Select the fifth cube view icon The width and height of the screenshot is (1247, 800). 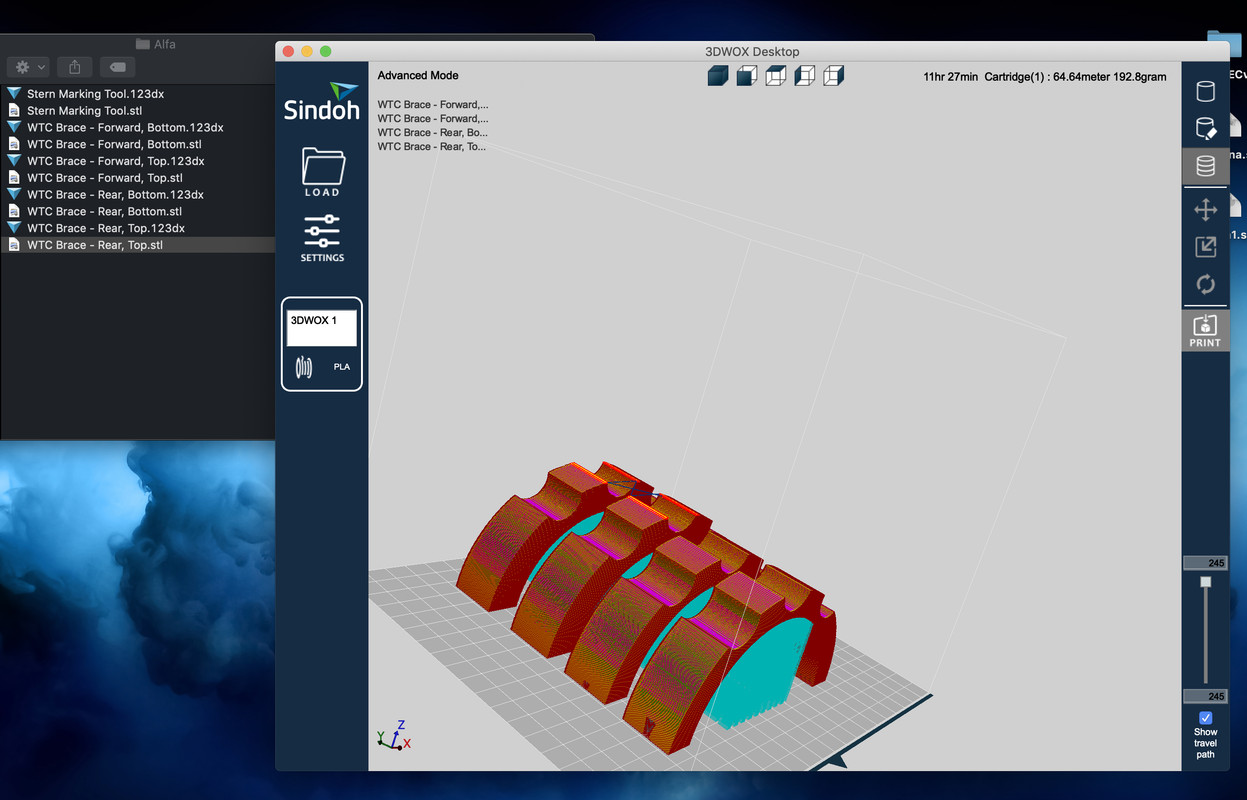pyautogui.click(x=834, y=75)
